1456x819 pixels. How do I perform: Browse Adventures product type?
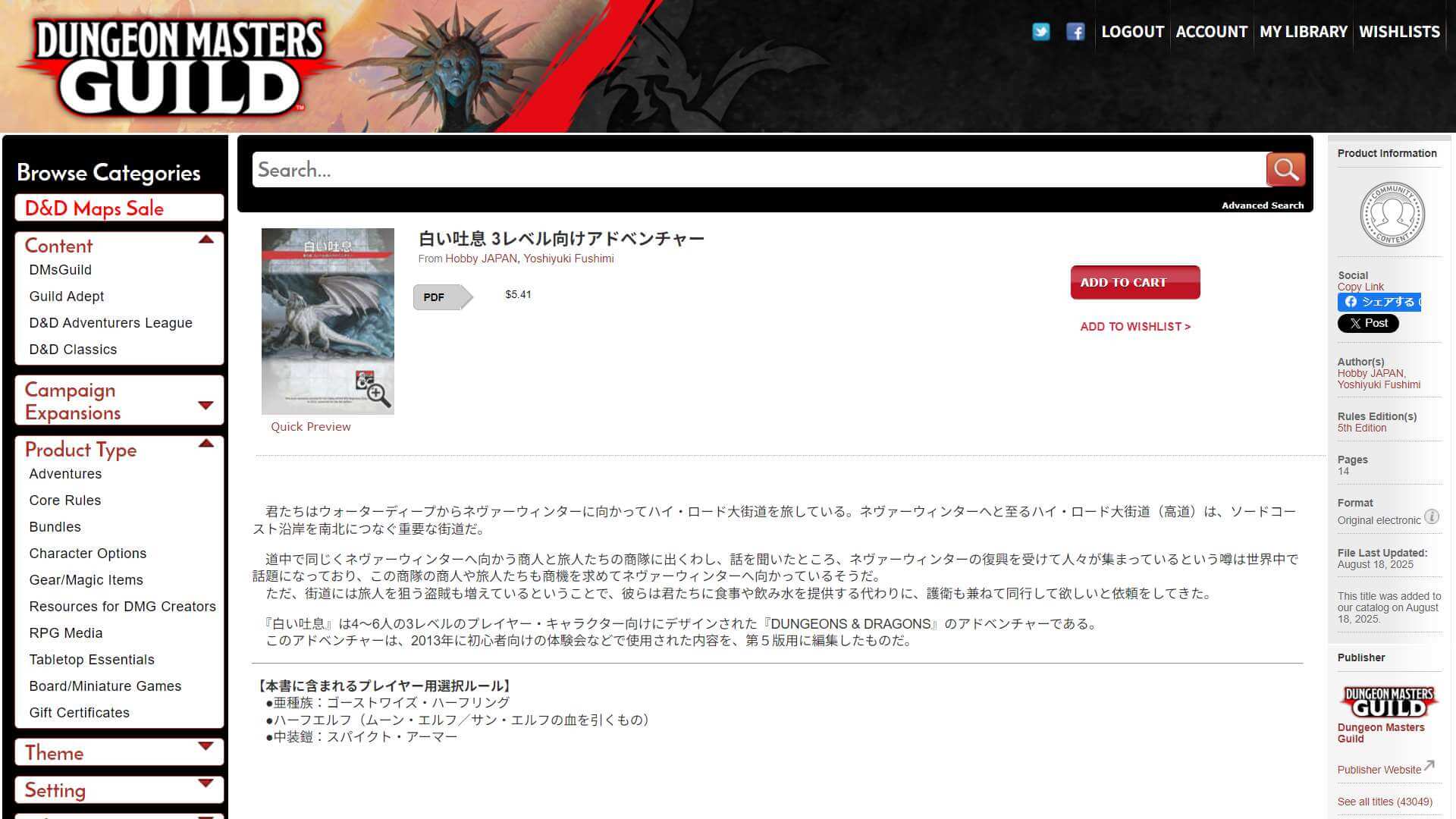click(x=65, y=474)
